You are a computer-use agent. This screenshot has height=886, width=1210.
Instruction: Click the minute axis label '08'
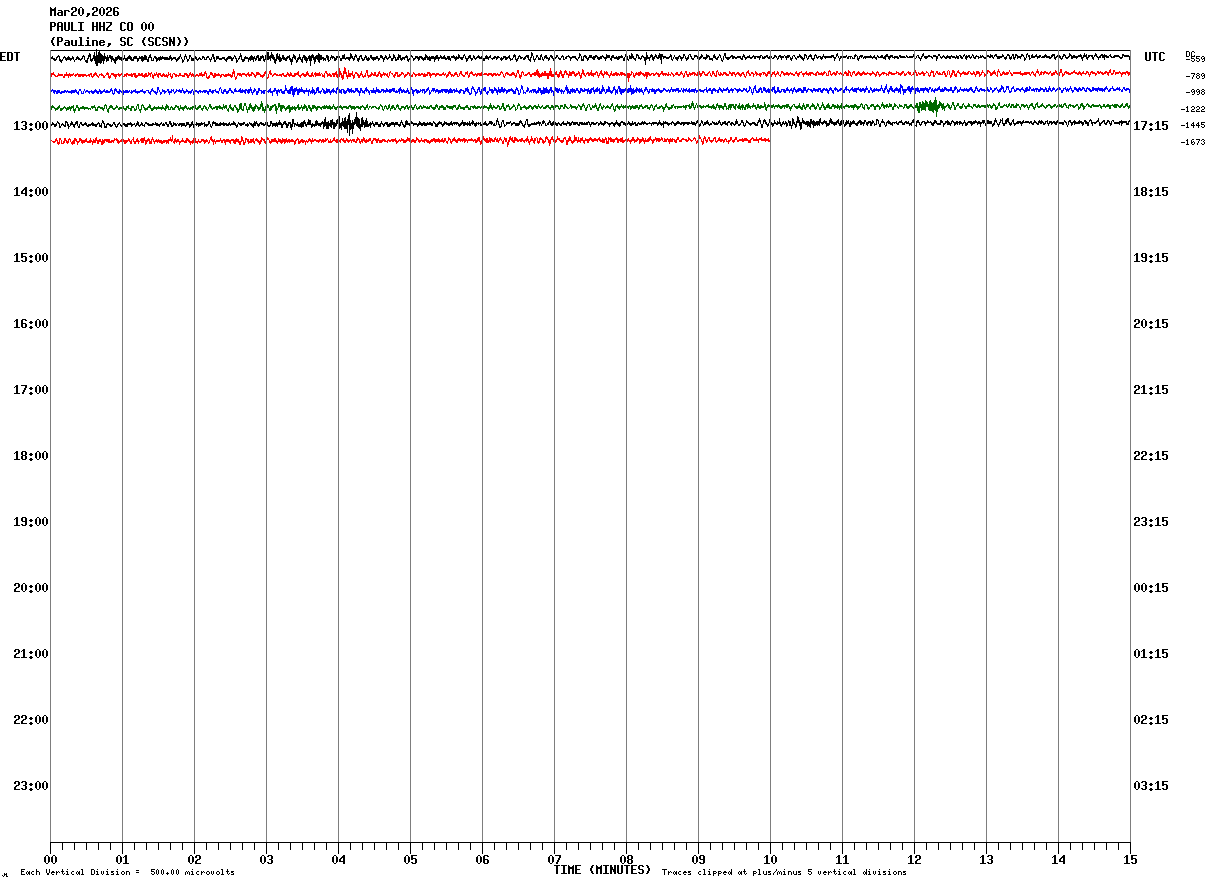coord(626,860)
